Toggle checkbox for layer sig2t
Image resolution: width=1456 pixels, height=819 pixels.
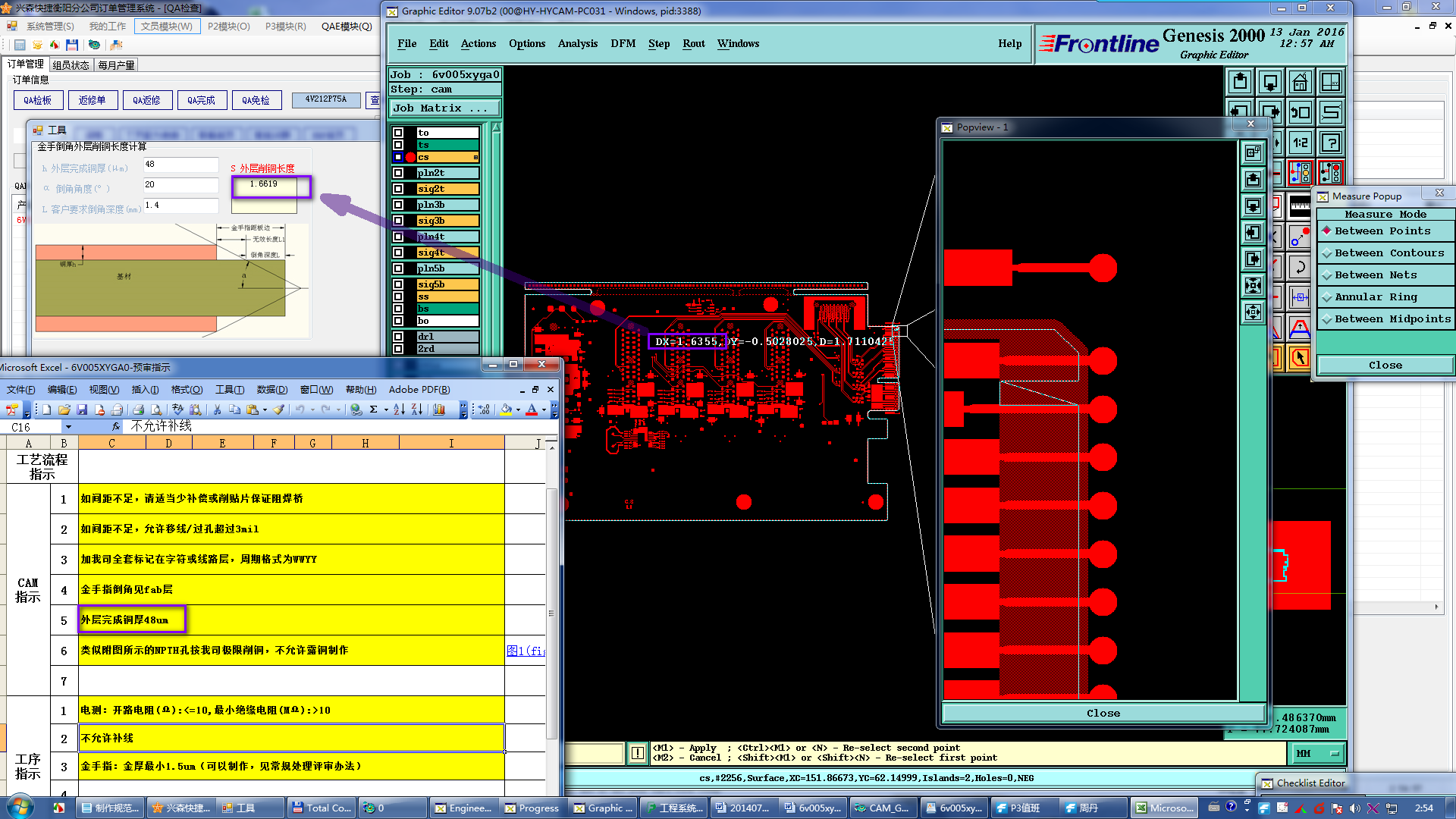398,189
